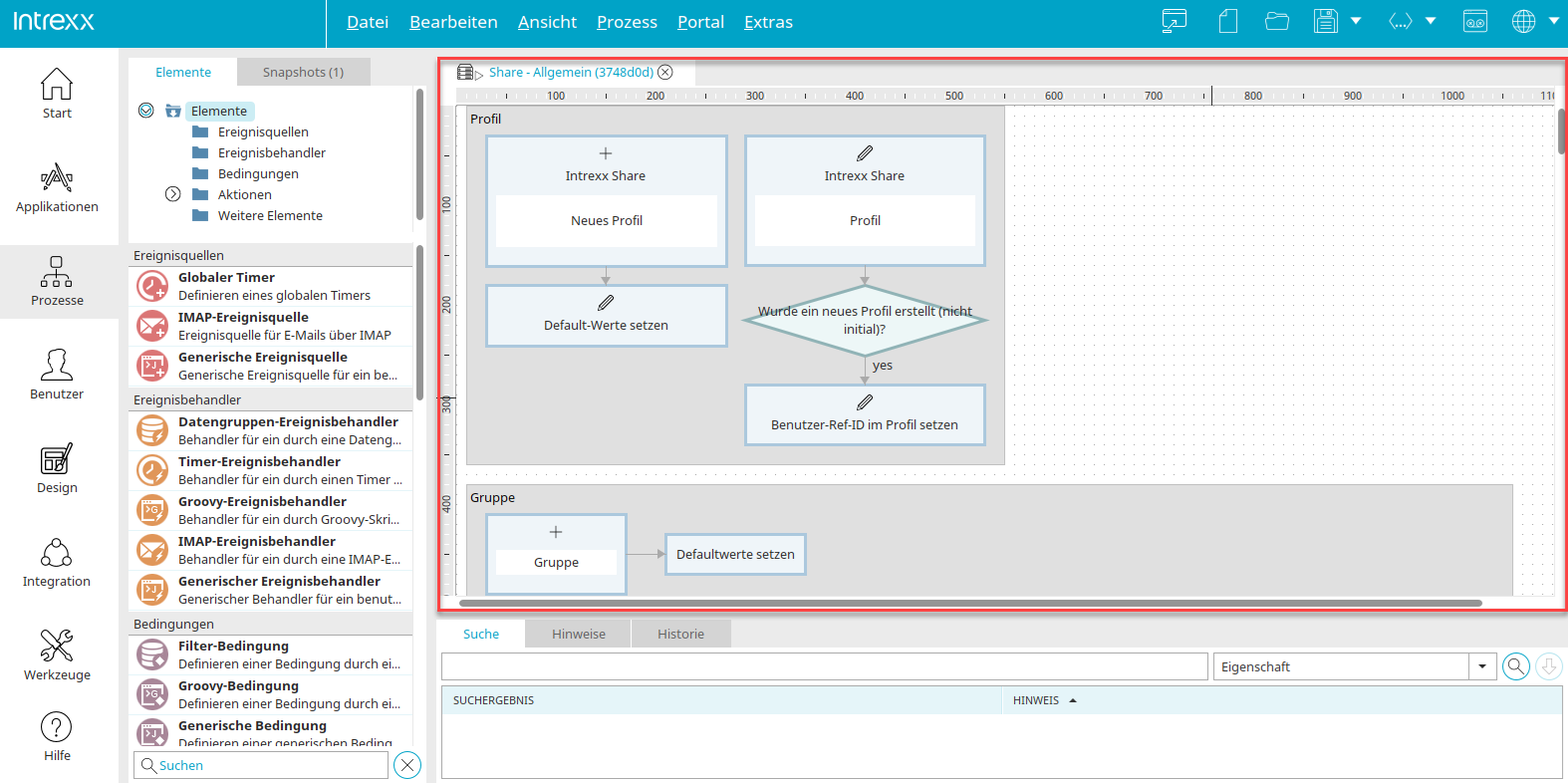Select the Timer-Ereignisbehandler icon

(152, 470)
